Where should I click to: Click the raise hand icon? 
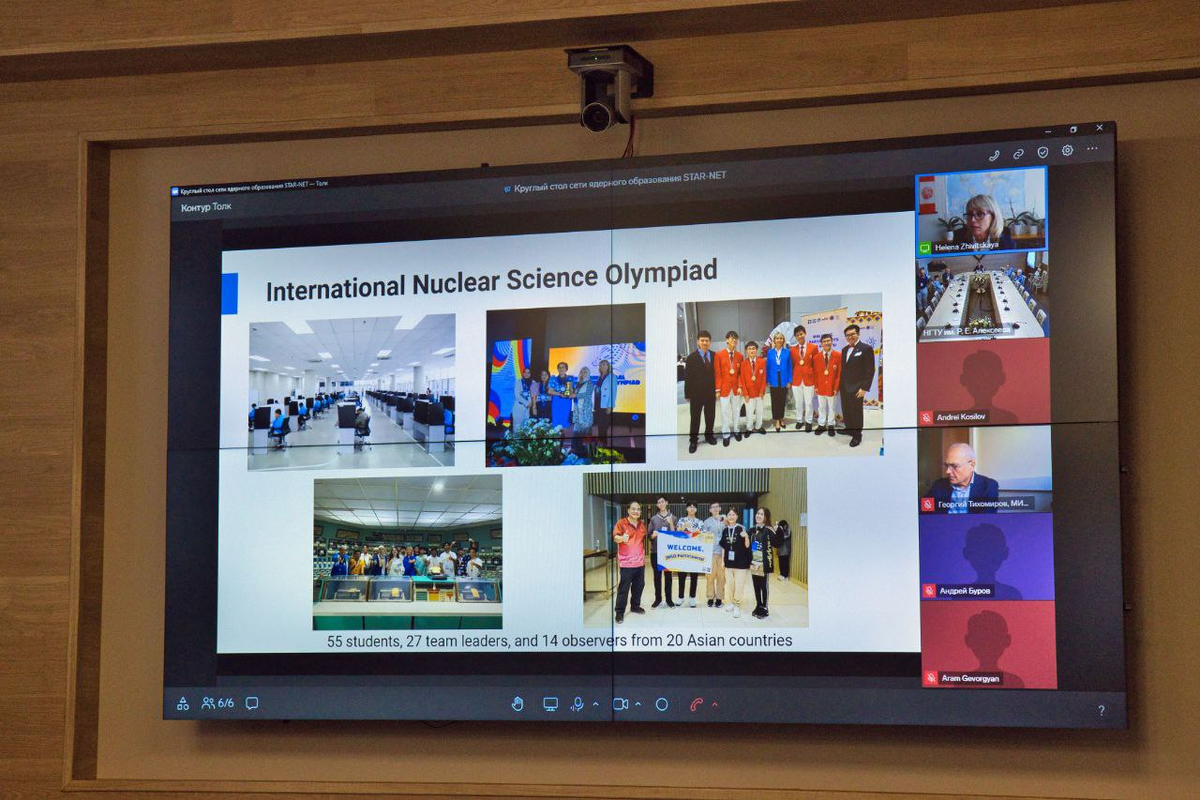(x=517, y=704)
